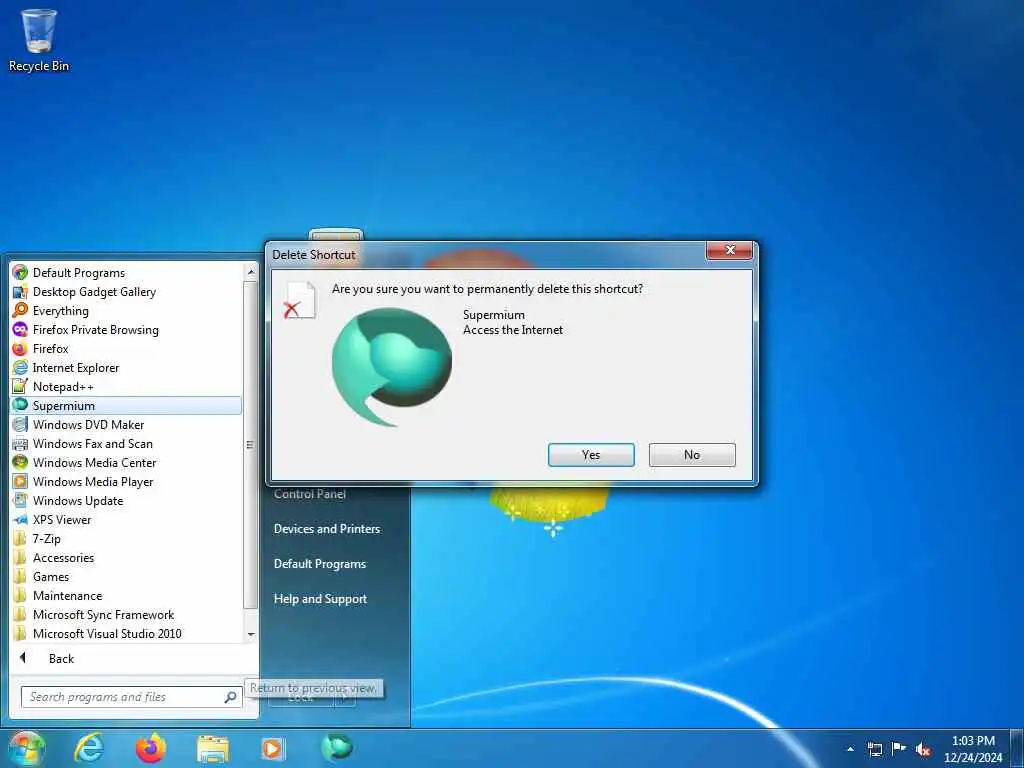
Task: Click the magnifier icon in the search box
Action: click(x=231, y=697)
